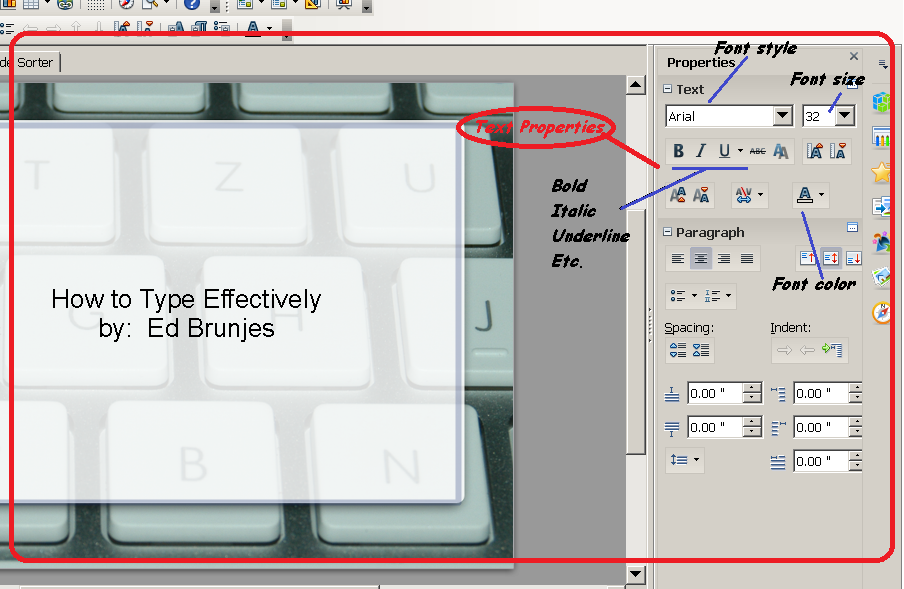Center align the paragraph
Viewport: 904px width, 589px height.
(700, 259)
